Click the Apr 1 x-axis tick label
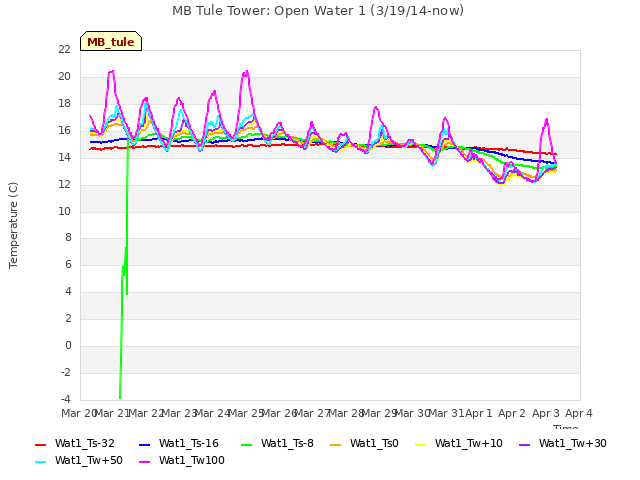This screenshot has height=480, width=640. pyautogui.click(x=479, y=413)
